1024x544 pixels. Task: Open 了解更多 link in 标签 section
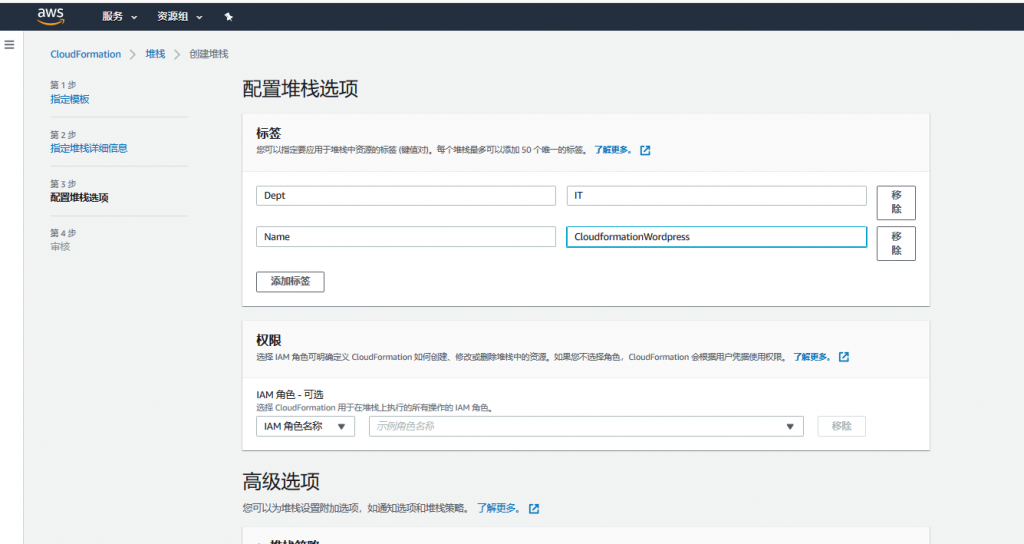pos(613,150)
